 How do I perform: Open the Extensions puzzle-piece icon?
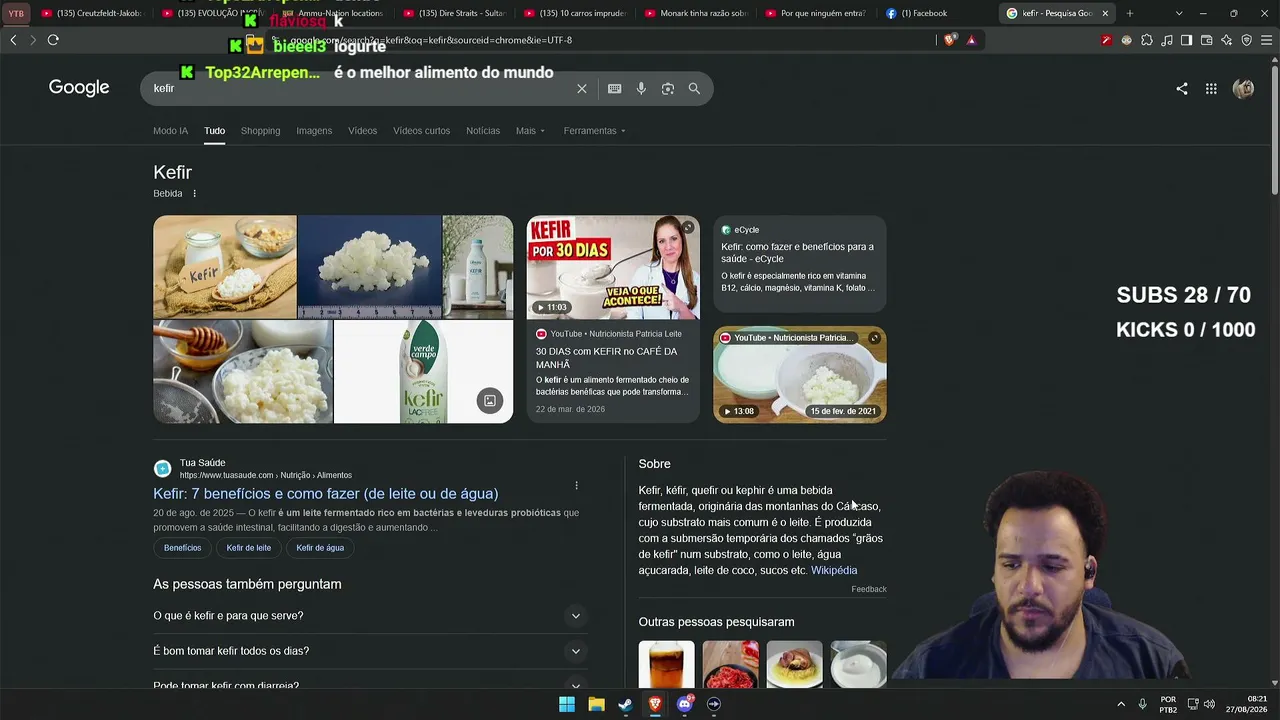pos(1147,40)
